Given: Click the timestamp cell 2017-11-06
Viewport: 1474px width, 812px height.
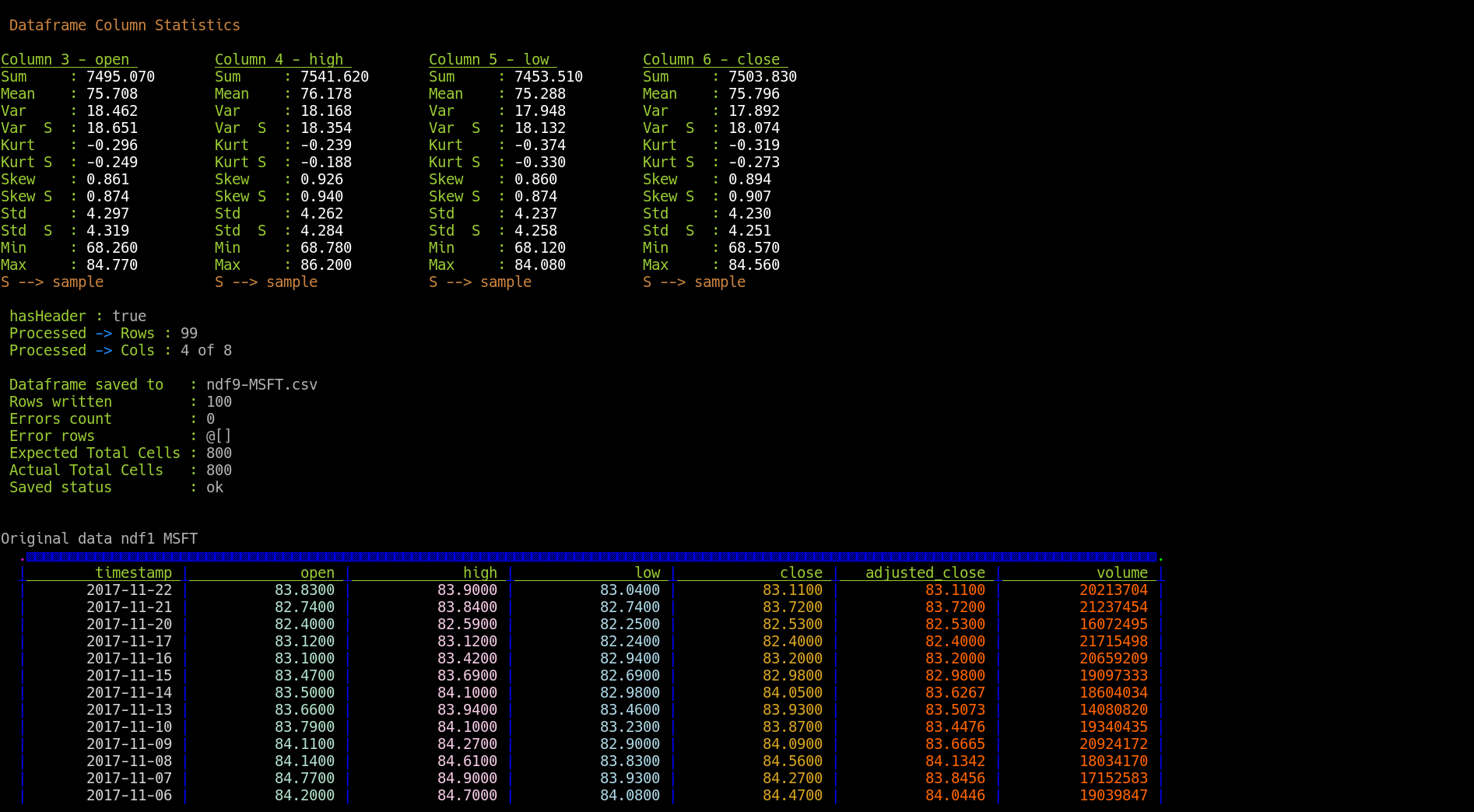Looking at the screenshot, I should click(x=129, y=795).
